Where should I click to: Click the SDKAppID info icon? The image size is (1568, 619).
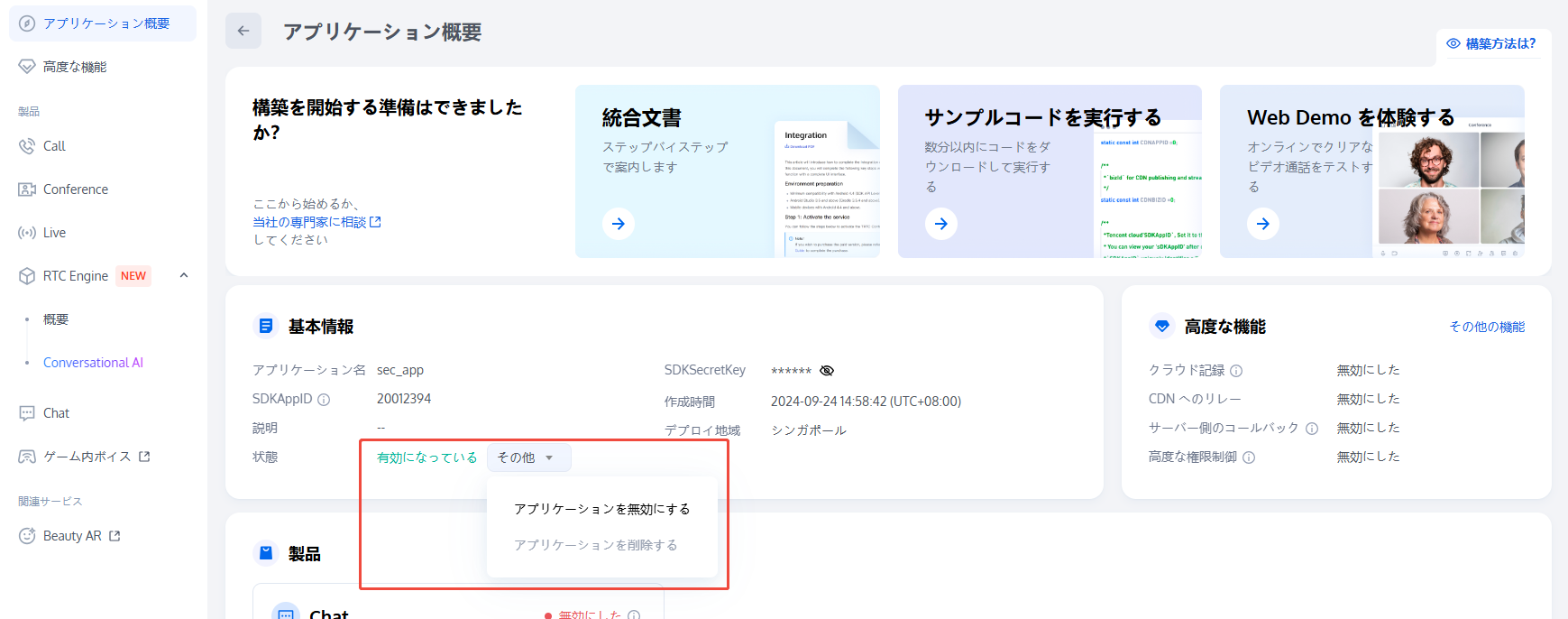pyautogui.click(x=324, y=400)
